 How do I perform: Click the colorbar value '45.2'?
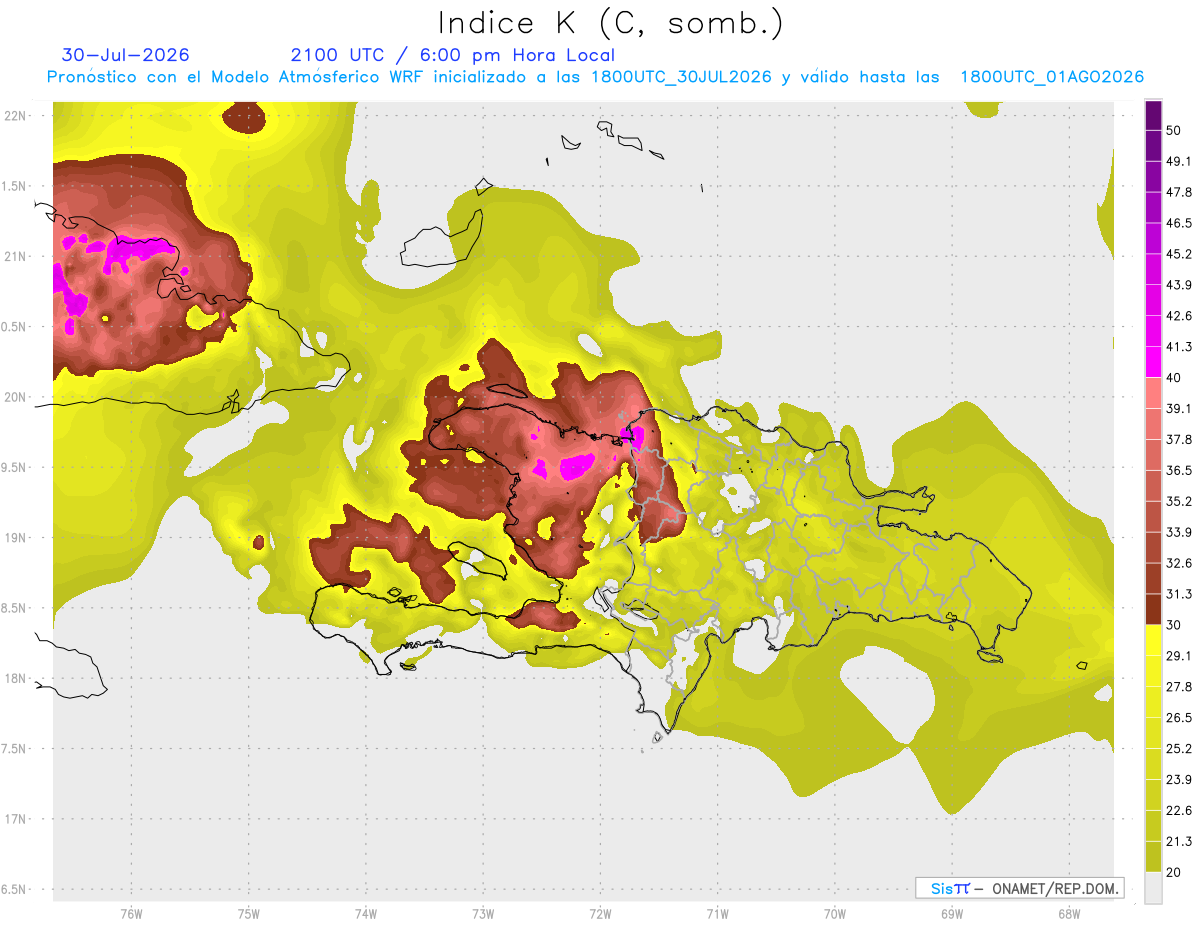click(x=1179, y=254)
